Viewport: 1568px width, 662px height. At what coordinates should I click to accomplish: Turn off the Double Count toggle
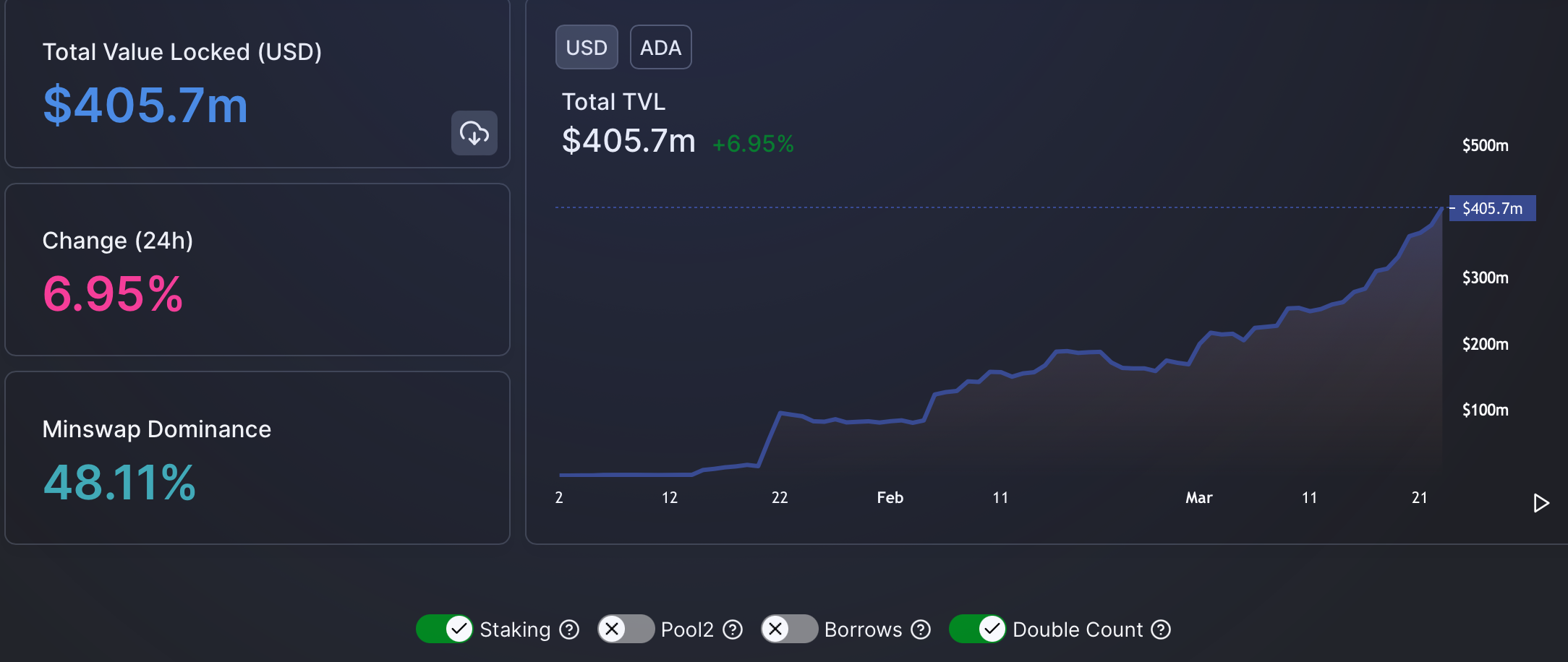[978, 629]
